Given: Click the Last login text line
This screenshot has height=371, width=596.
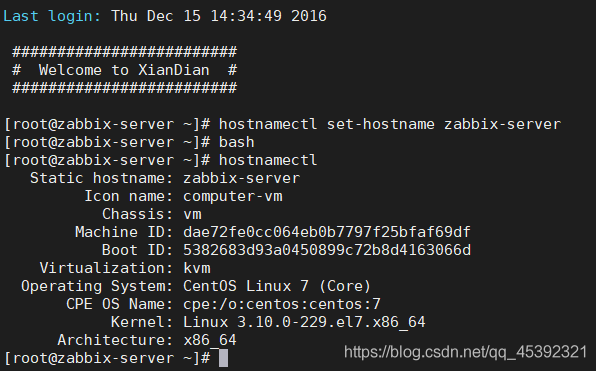Looking at the screenshot, I should [165, 16].
